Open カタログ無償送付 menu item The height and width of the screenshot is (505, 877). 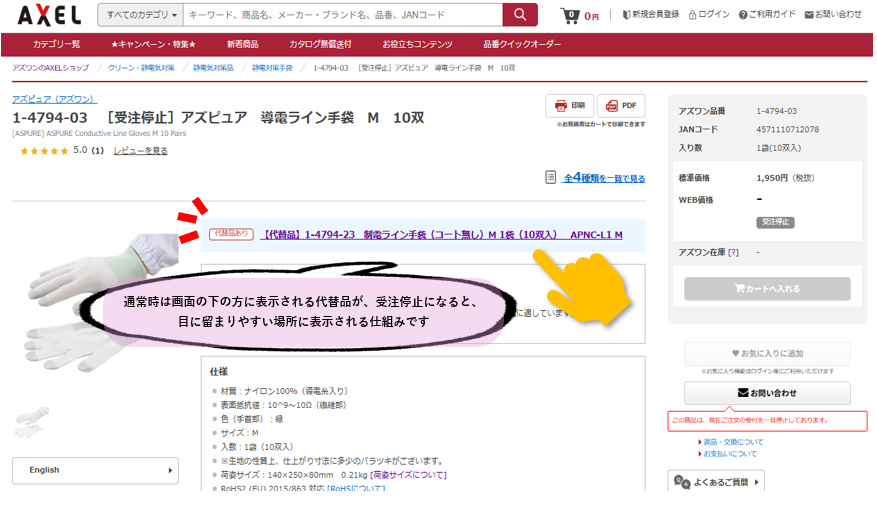320,44
